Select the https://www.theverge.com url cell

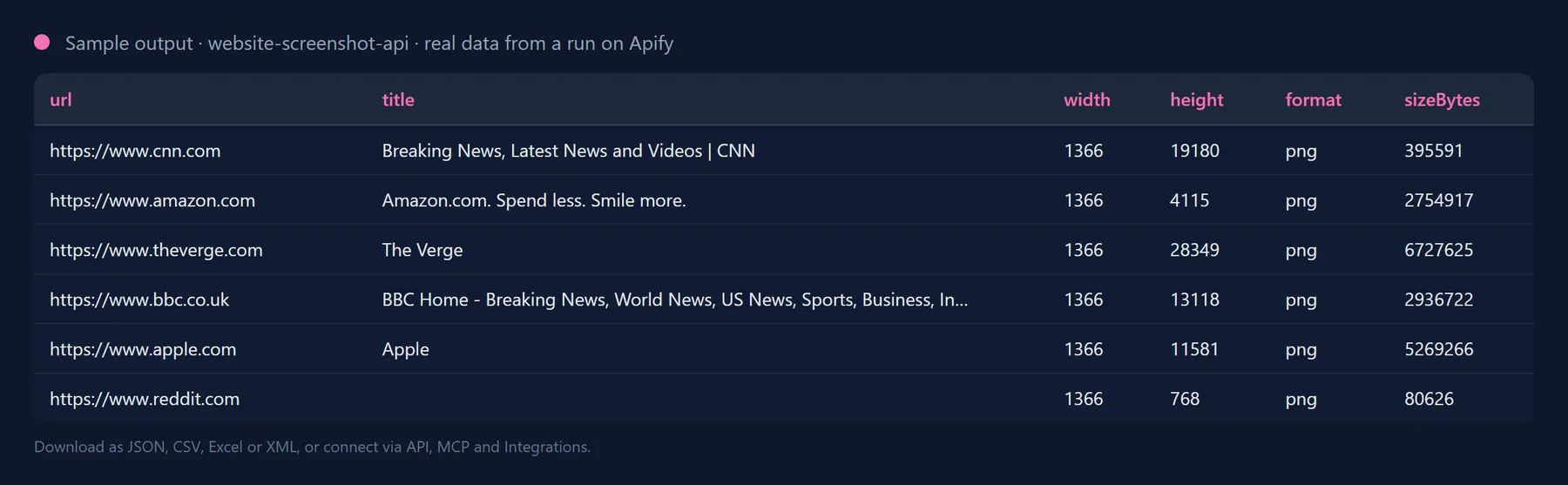(x=156, y=250)
